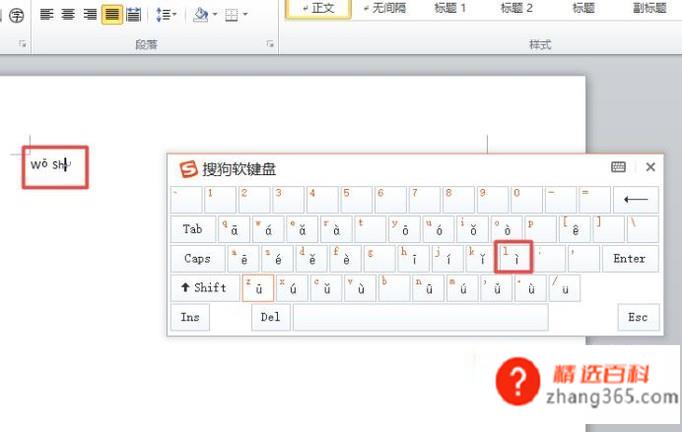Insert ǔ using the c key
682x432 pixels.
[326, 288]
